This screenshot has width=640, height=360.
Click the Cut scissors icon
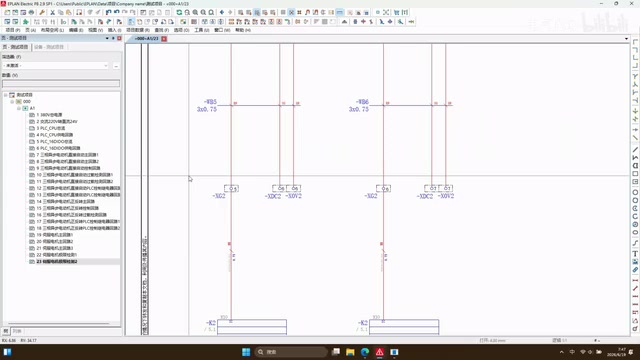pyautogui.click(x=52, y=13)
